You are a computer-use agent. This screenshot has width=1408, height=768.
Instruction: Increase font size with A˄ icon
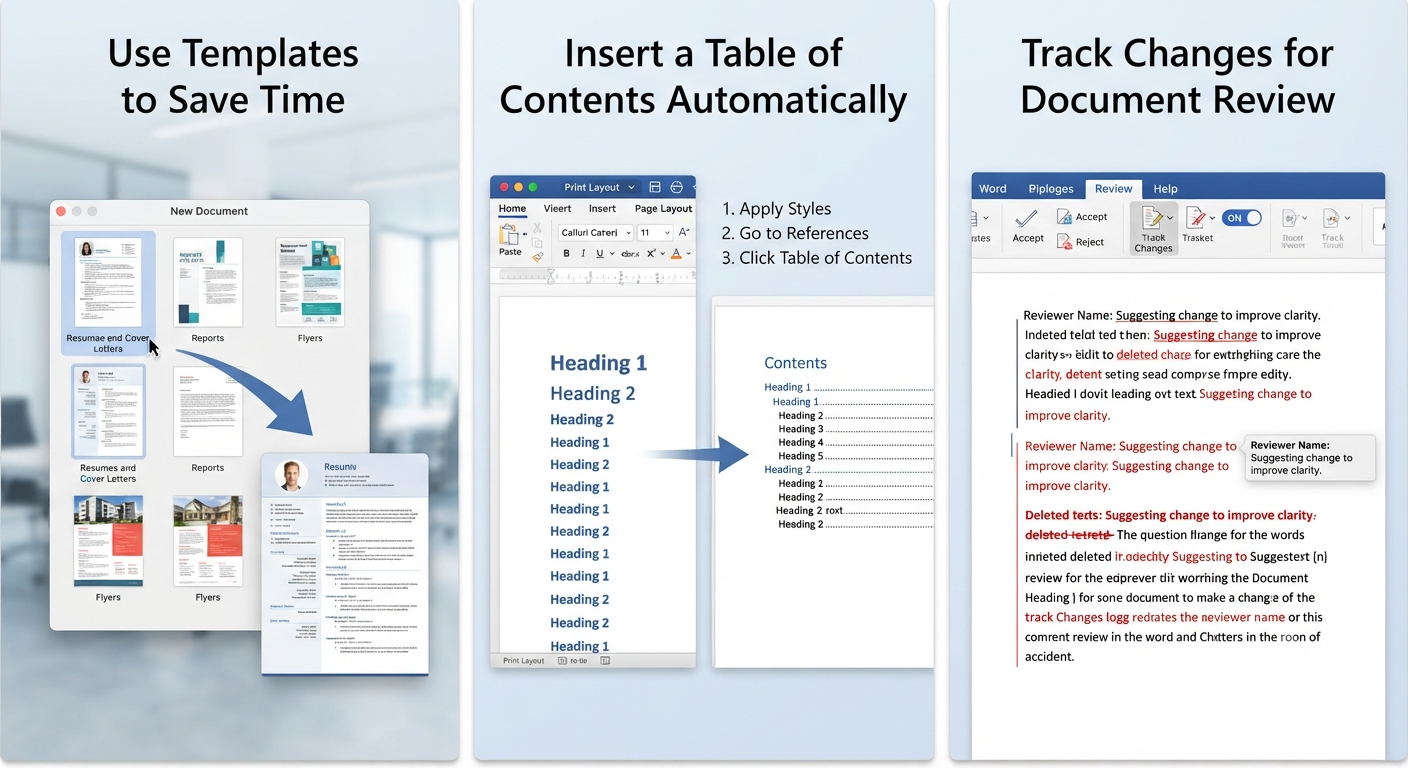pyautogui.click(x=684, y=232)
